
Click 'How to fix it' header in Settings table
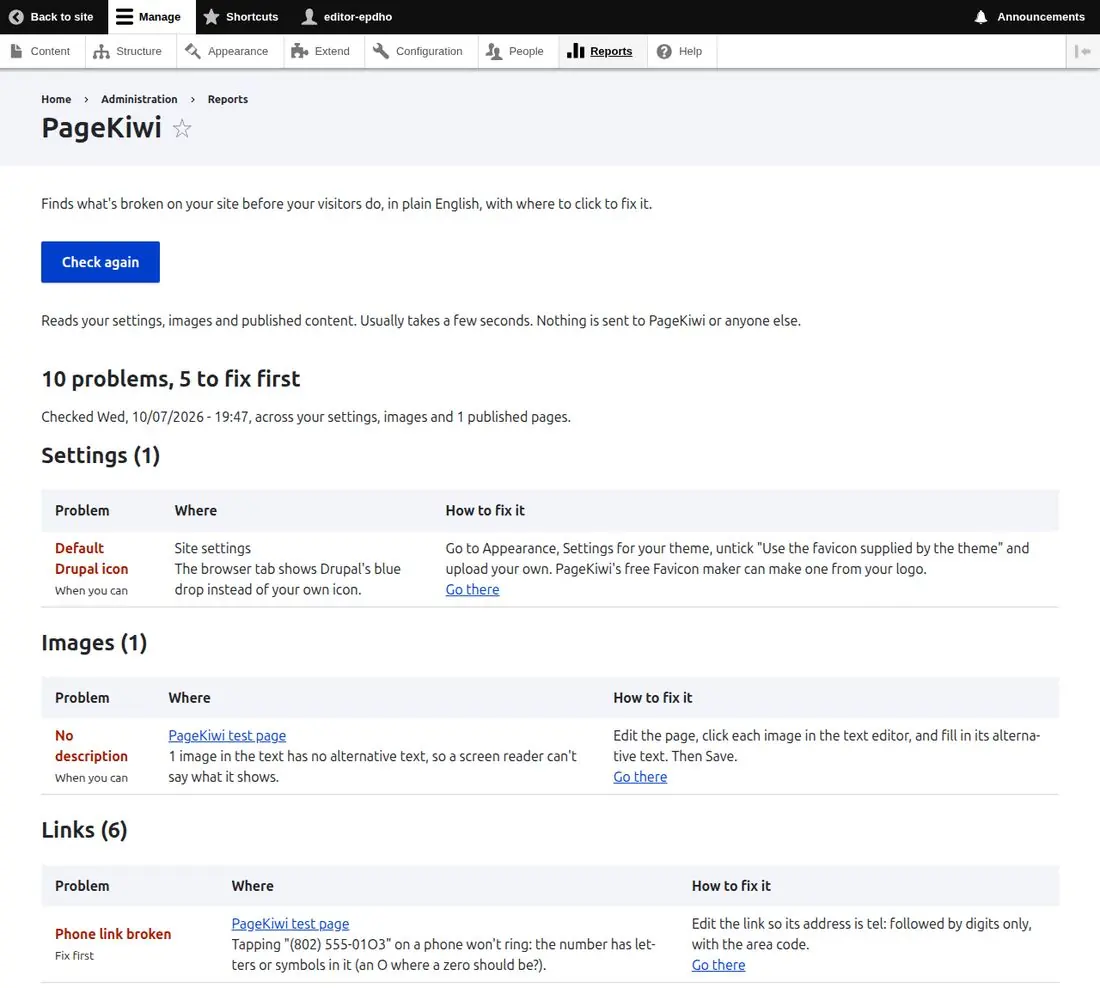(x=485, y=511)
